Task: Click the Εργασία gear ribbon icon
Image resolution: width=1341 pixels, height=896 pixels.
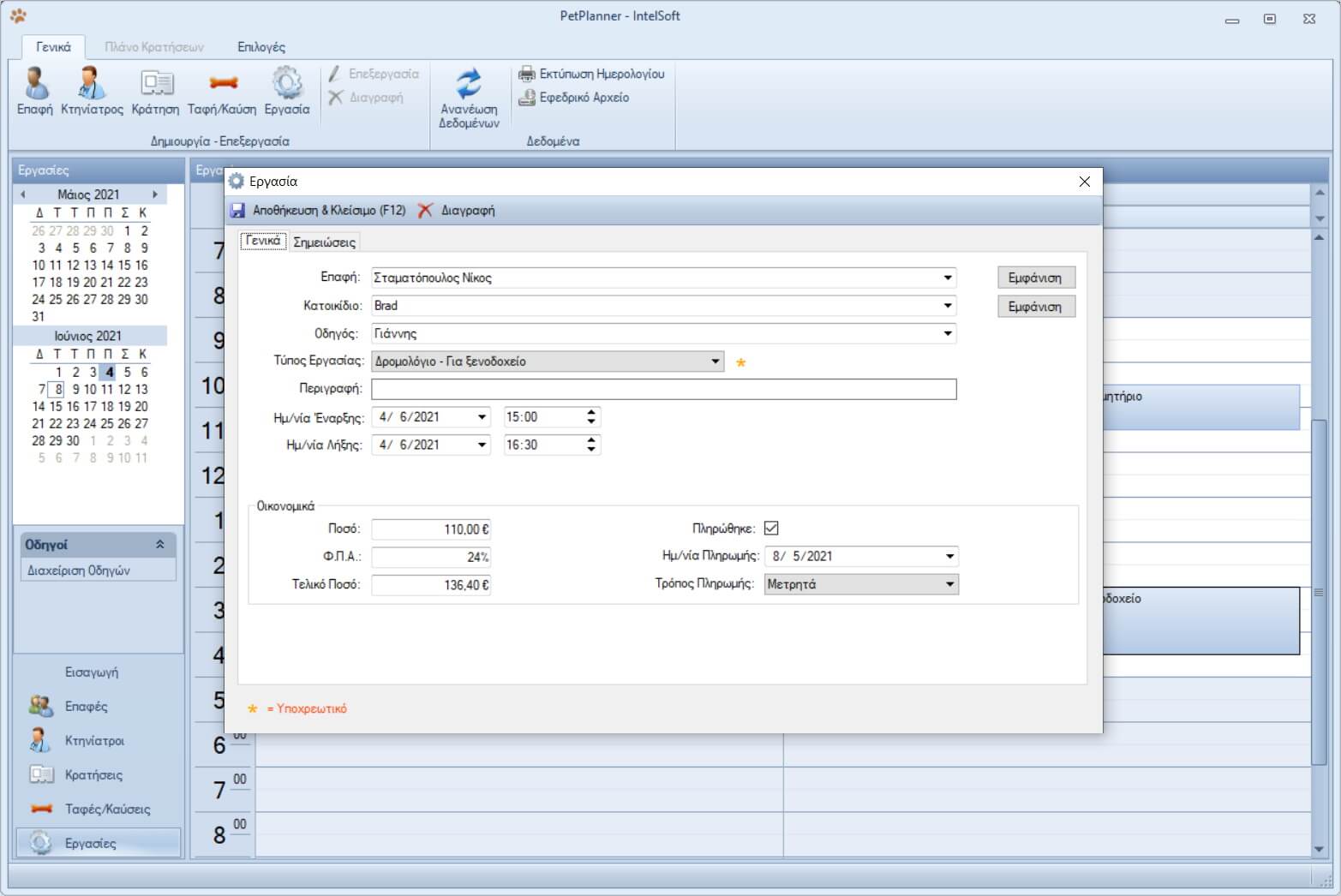Action: tap(286, 84)
